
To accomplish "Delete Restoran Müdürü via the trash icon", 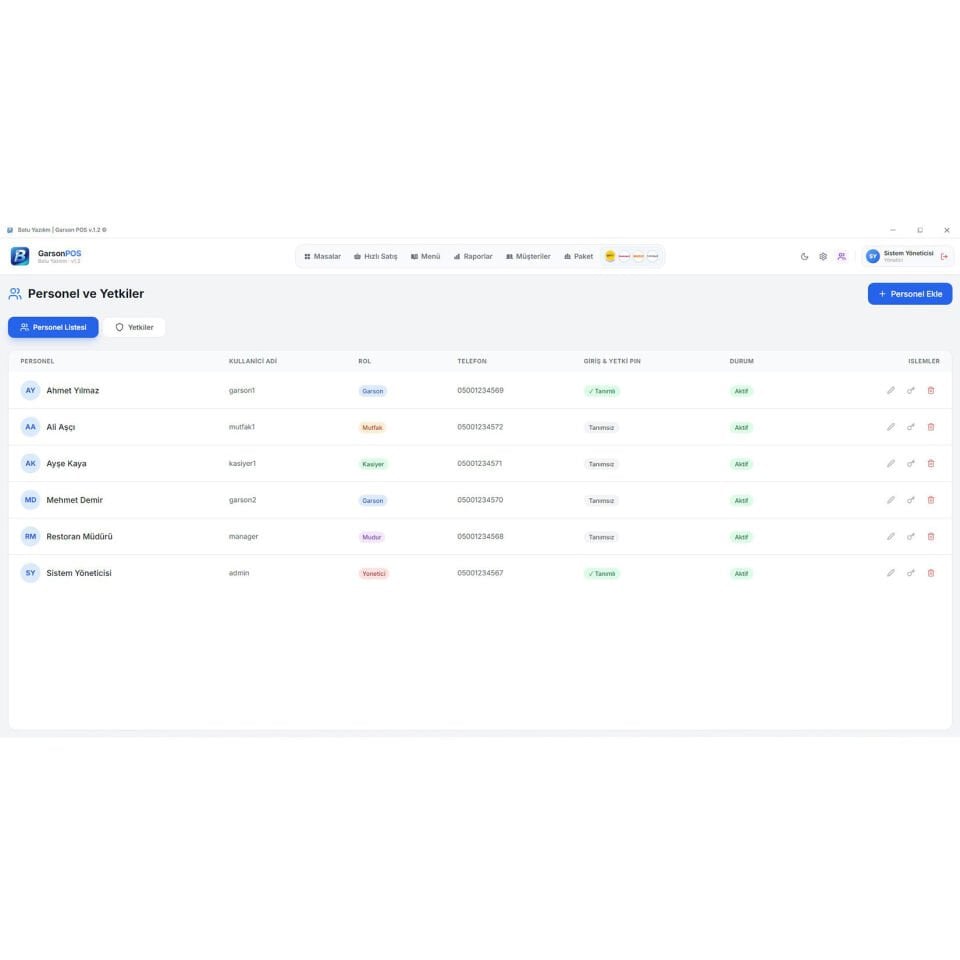I will 931,536.
